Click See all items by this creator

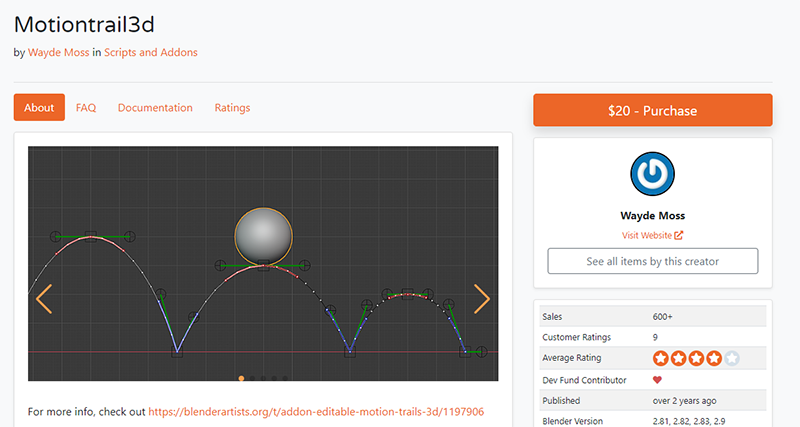click(652, 261)
